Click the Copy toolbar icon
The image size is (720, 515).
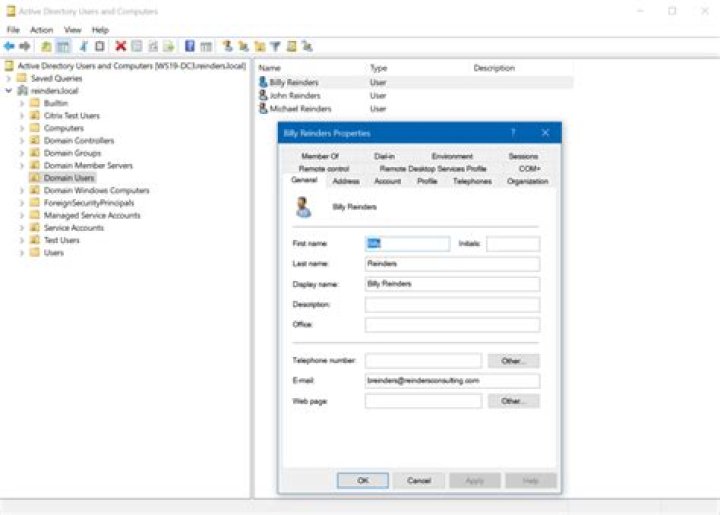[x=99, y=46]
